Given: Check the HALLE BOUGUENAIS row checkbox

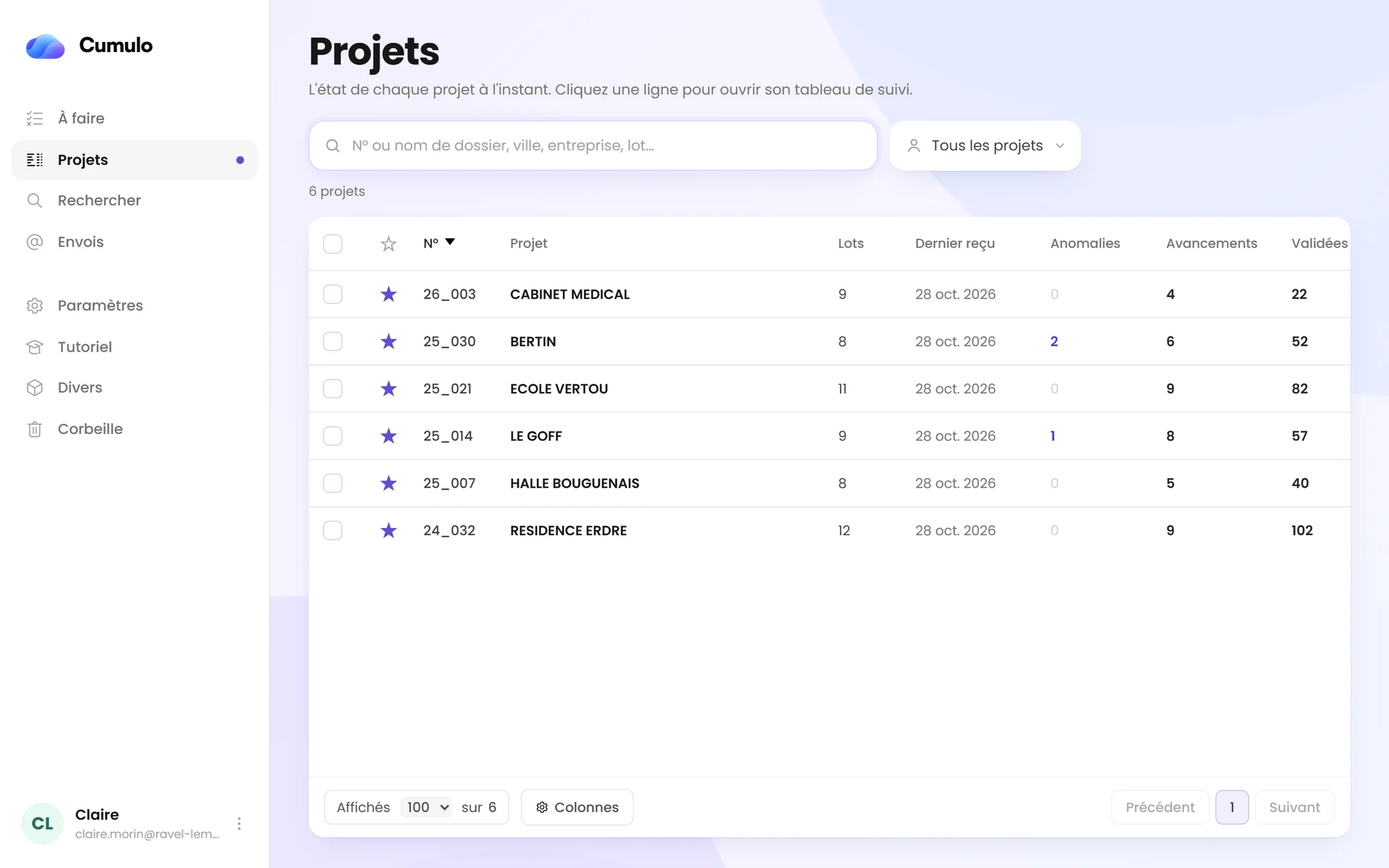Looking at the screenshot, I should [333, 483].
